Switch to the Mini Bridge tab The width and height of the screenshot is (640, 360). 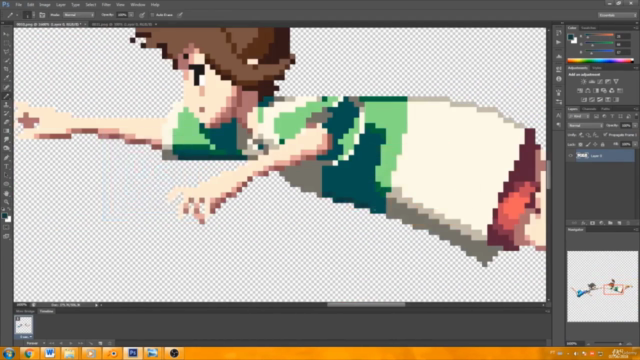point(25,311)
